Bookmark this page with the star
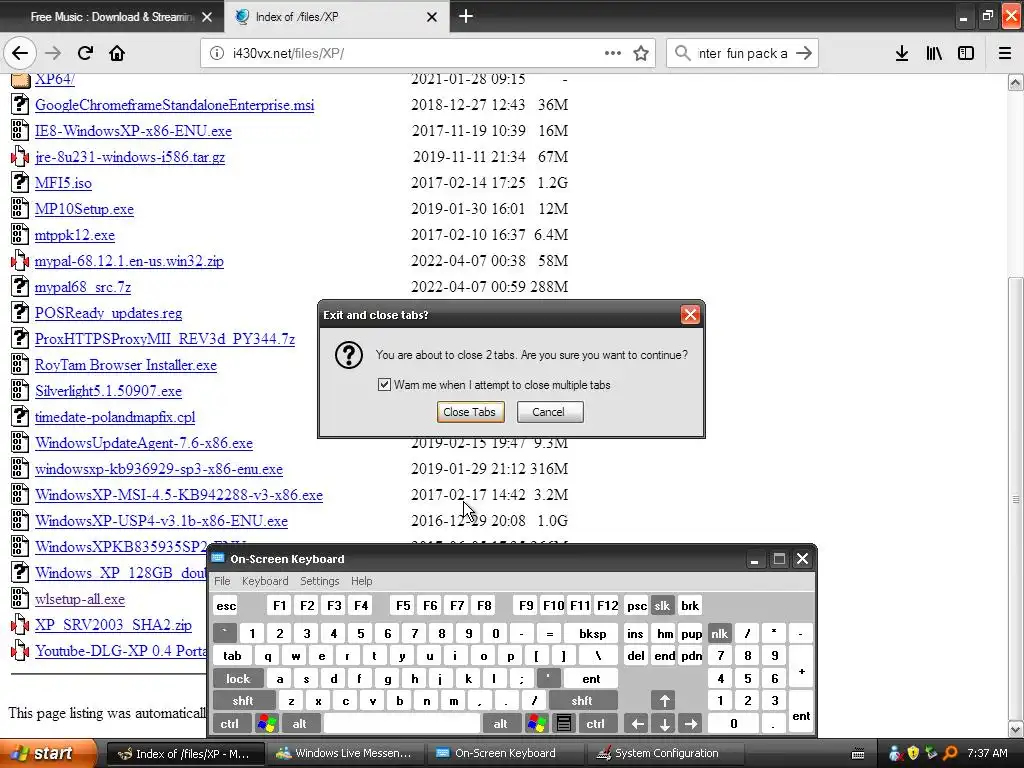This screenshot has width=1024, height=768. pos(641,53)
